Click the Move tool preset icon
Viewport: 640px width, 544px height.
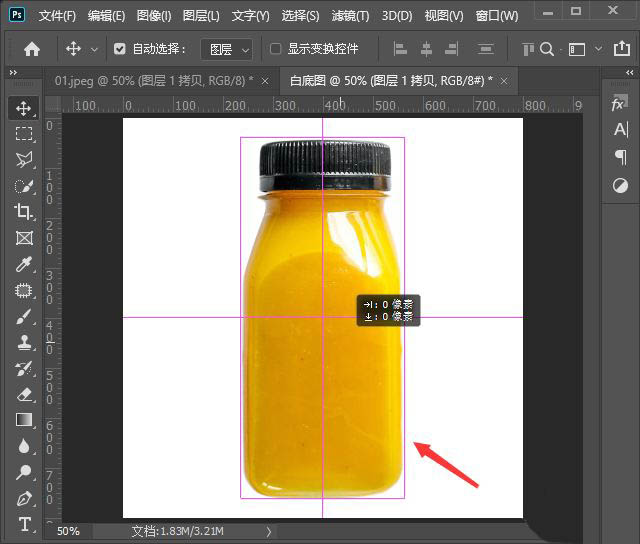[x=73, y=49]
